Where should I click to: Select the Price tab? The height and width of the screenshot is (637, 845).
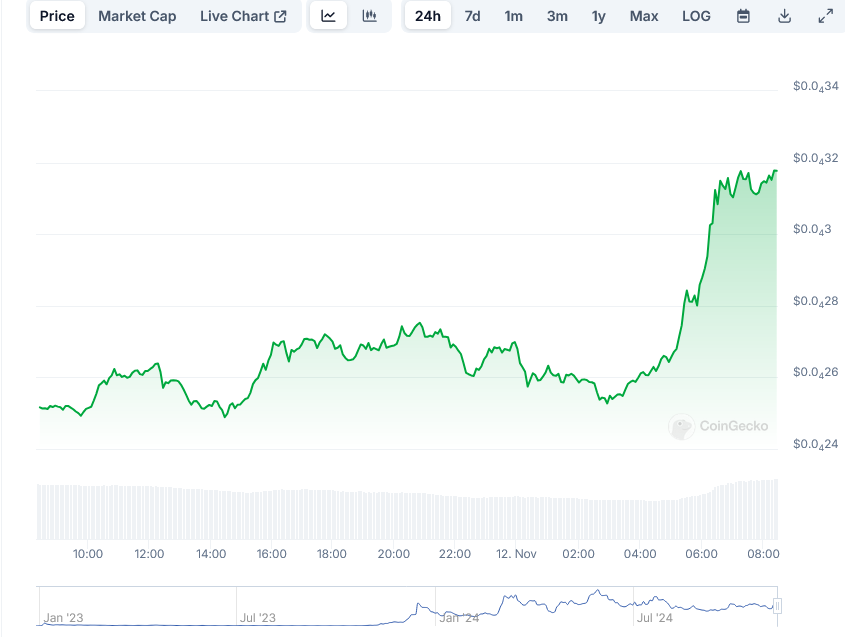click(57, 16)
